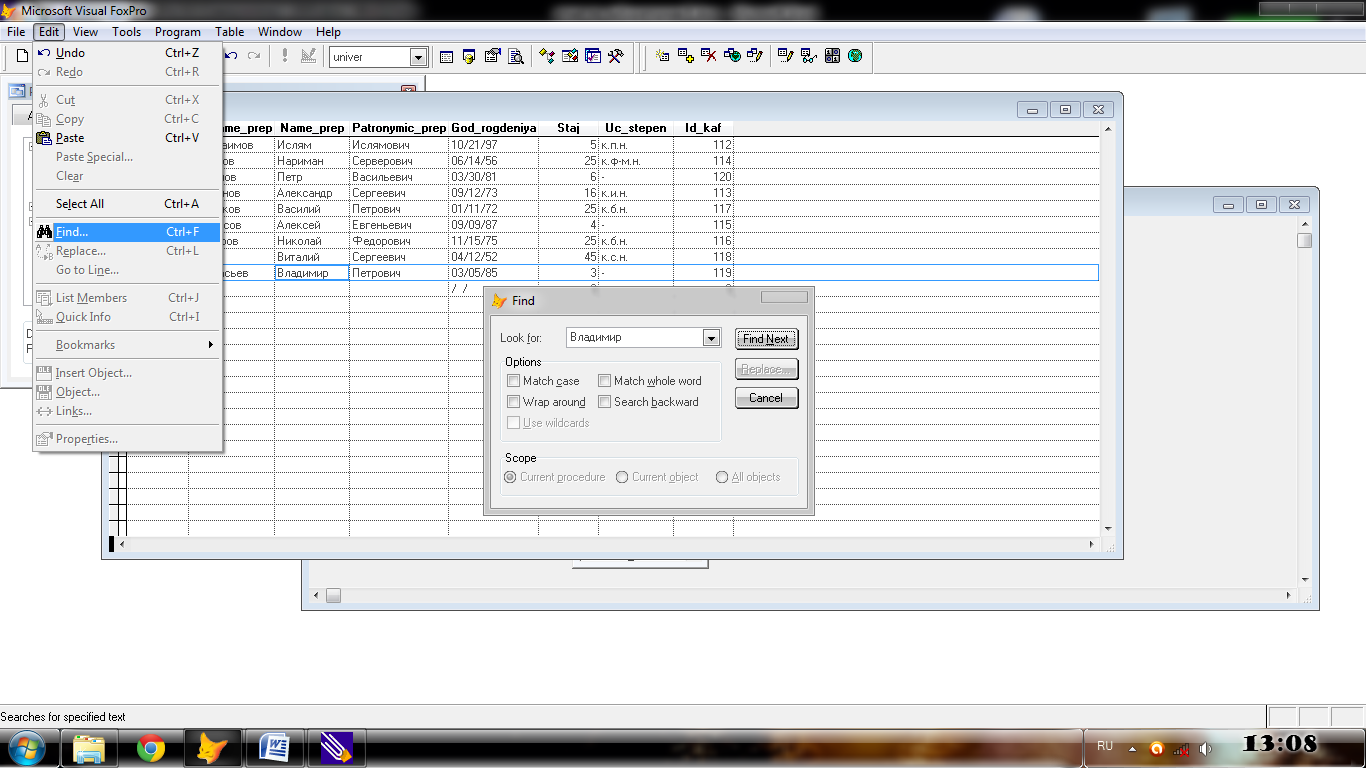Image resolution: width=1366 pixels, height=768 pixels.
Task: Click the Undo arrow icon in the toolbar
Action: click(x=231, y=57)
